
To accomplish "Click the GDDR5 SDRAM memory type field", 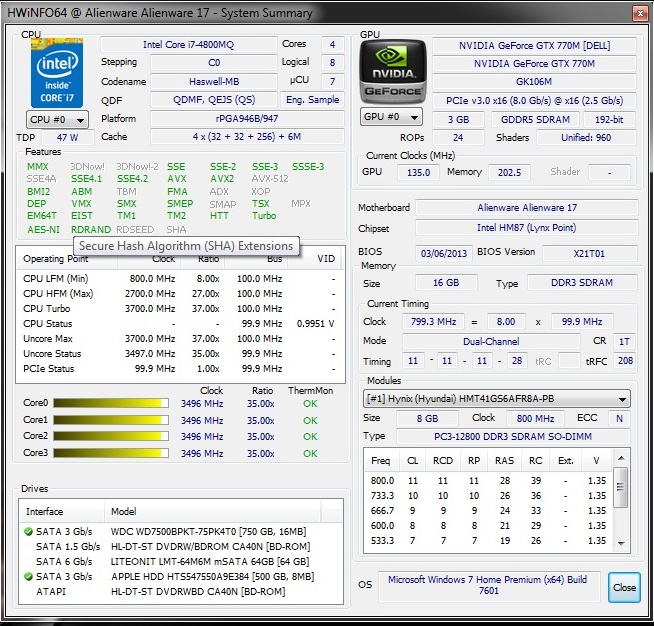I will [535, 120].
